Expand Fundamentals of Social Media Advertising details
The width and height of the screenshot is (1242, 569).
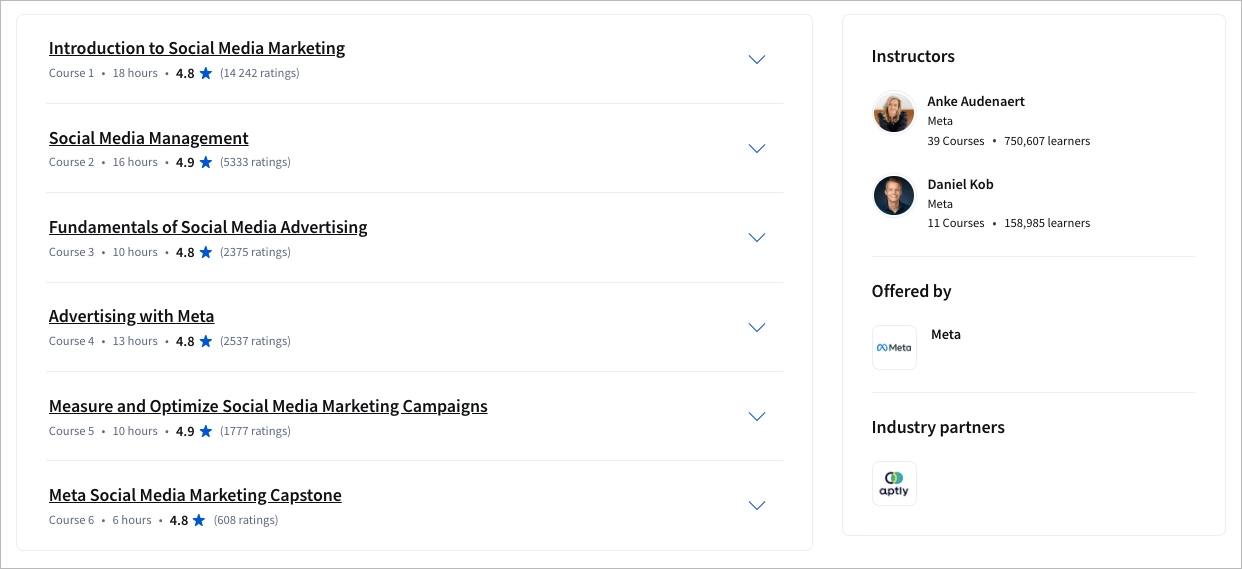coord(757,238)
